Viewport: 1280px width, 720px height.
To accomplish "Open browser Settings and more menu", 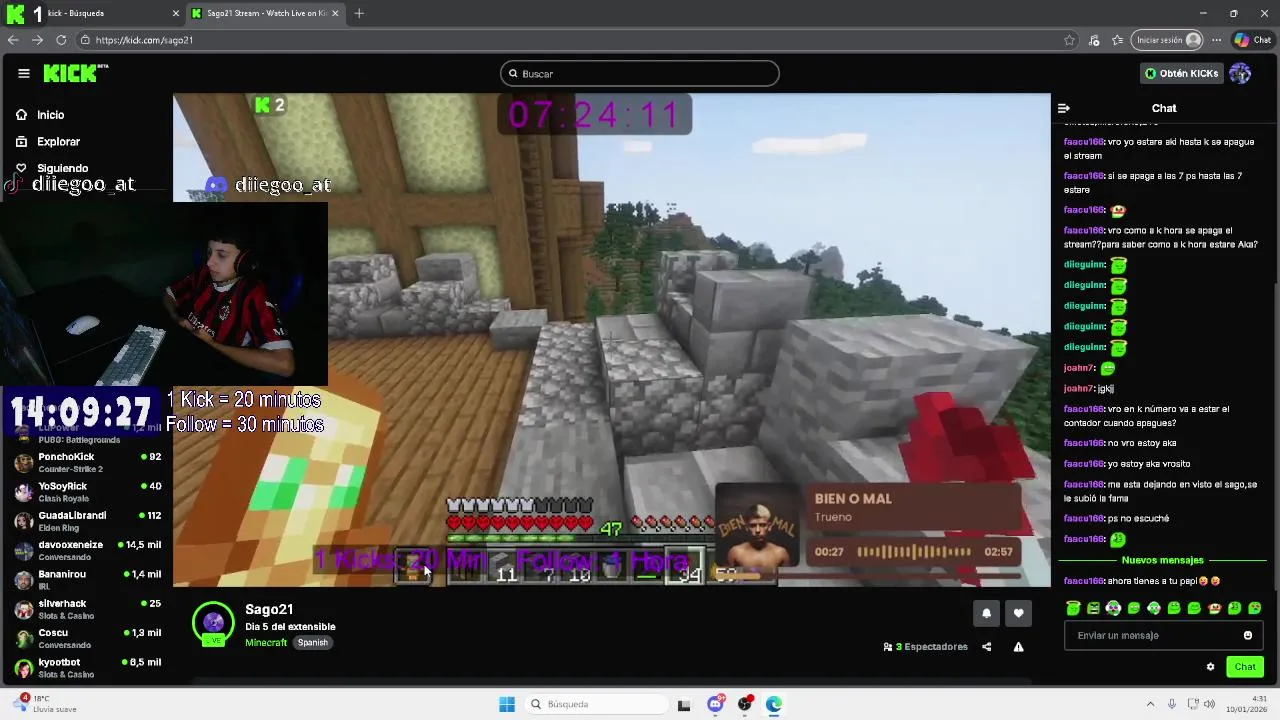I will (x=1216, y=40).
